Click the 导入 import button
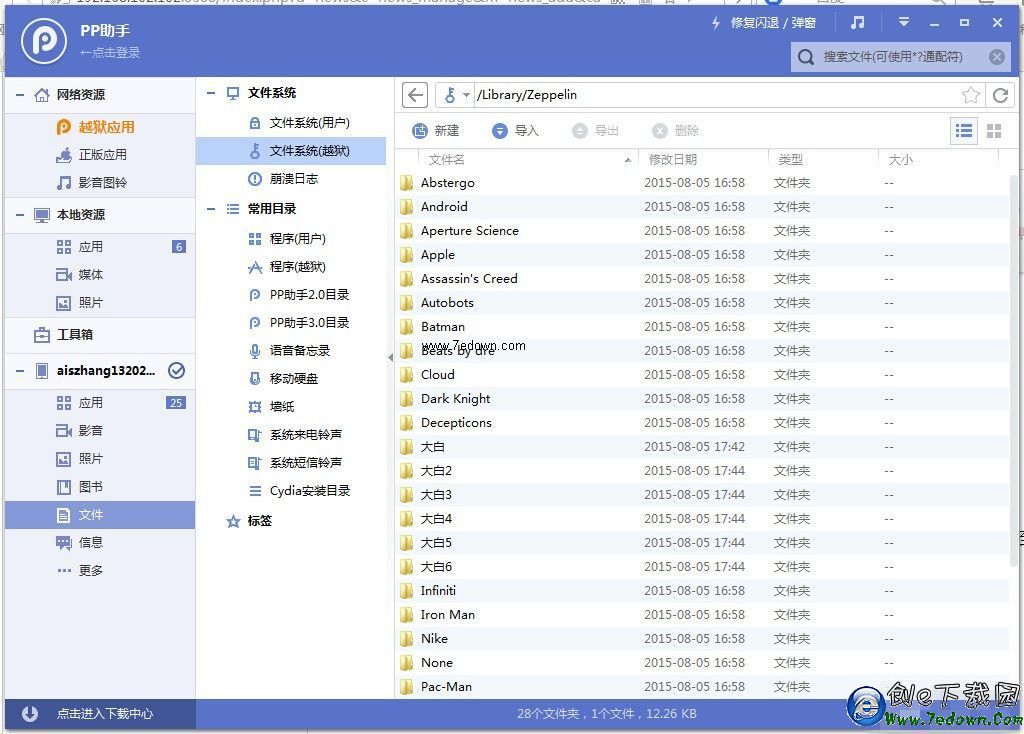 [x=515, y=130]
